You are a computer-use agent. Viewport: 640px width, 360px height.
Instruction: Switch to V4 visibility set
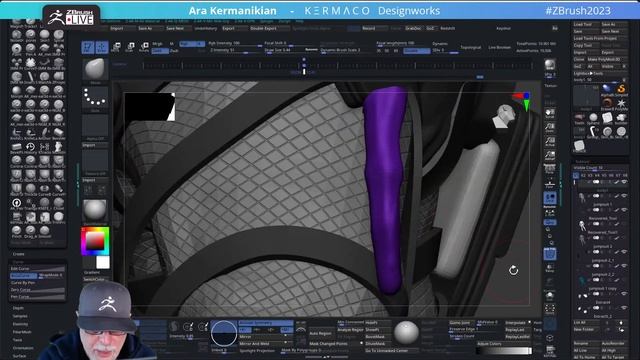pos(597,175)
